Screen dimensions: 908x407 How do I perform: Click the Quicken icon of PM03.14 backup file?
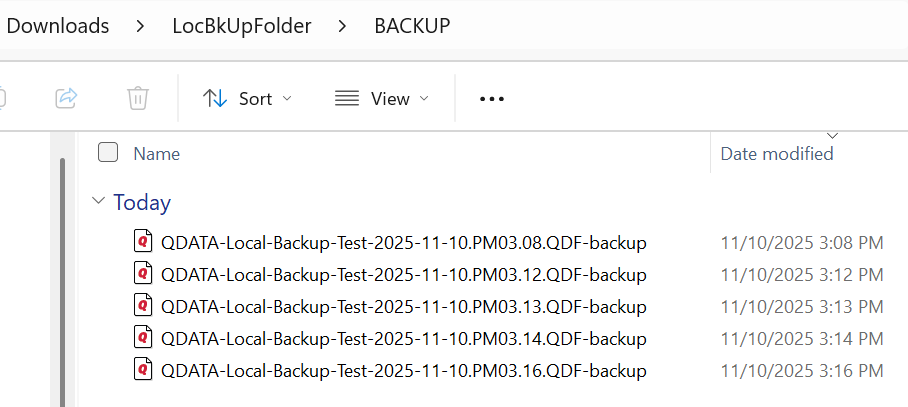[143, 338]
